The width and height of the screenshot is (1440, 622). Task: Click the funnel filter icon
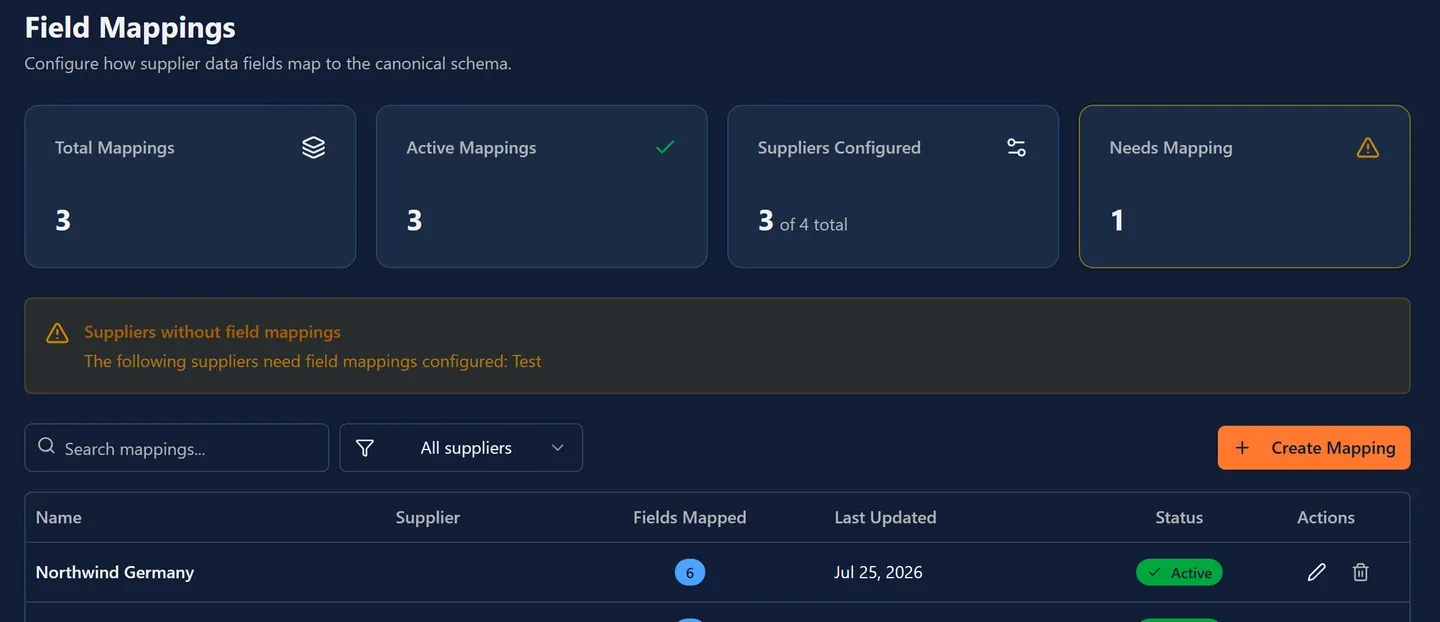pos(365,448)
